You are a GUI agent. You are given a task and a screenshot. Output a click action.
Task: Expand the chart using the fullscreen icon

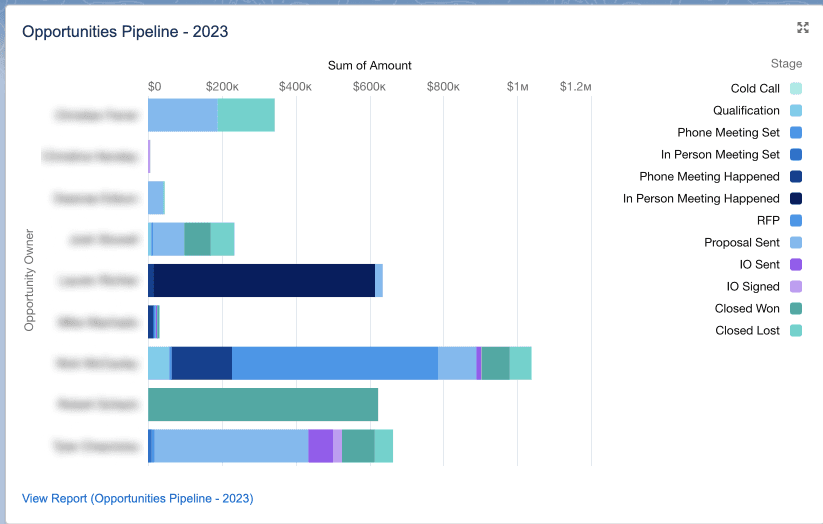(803, 28)
